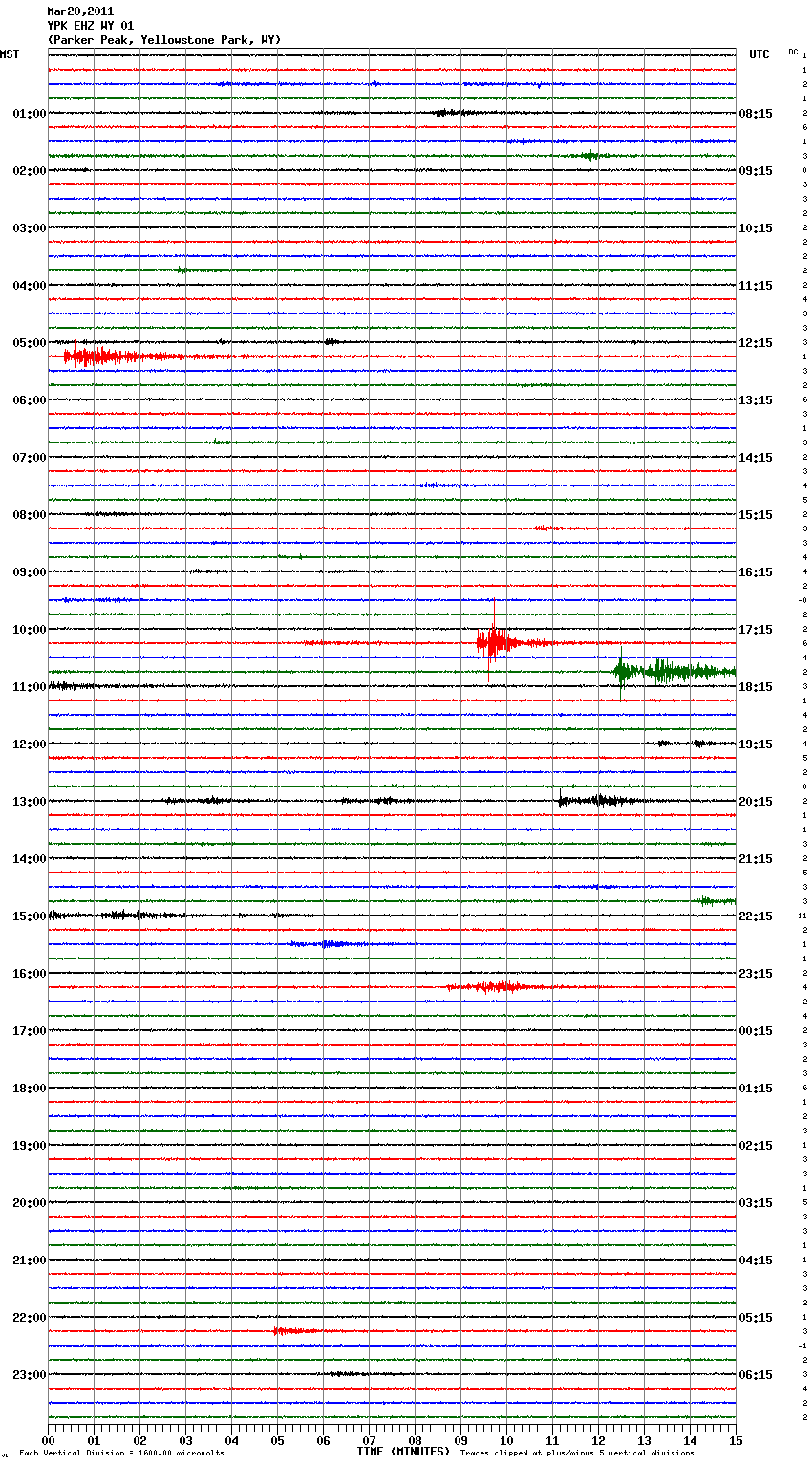Select the 09:15 UTC time label
This screenshot has width=812, height=1466.
[x=756, y=171]
